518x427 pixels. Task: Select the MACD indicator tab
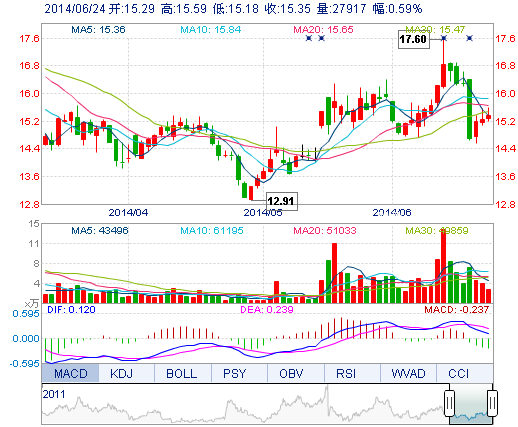coord(70,373)
